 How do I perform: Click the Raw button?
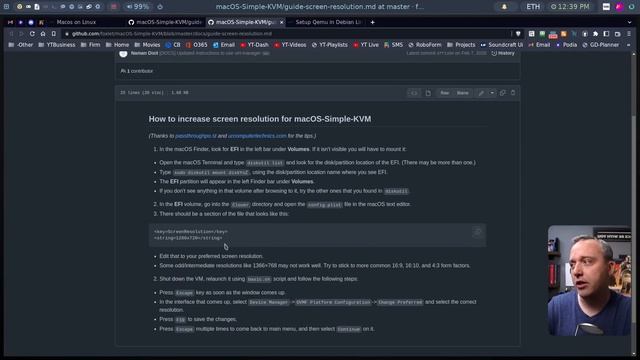(x=444, y=93)
